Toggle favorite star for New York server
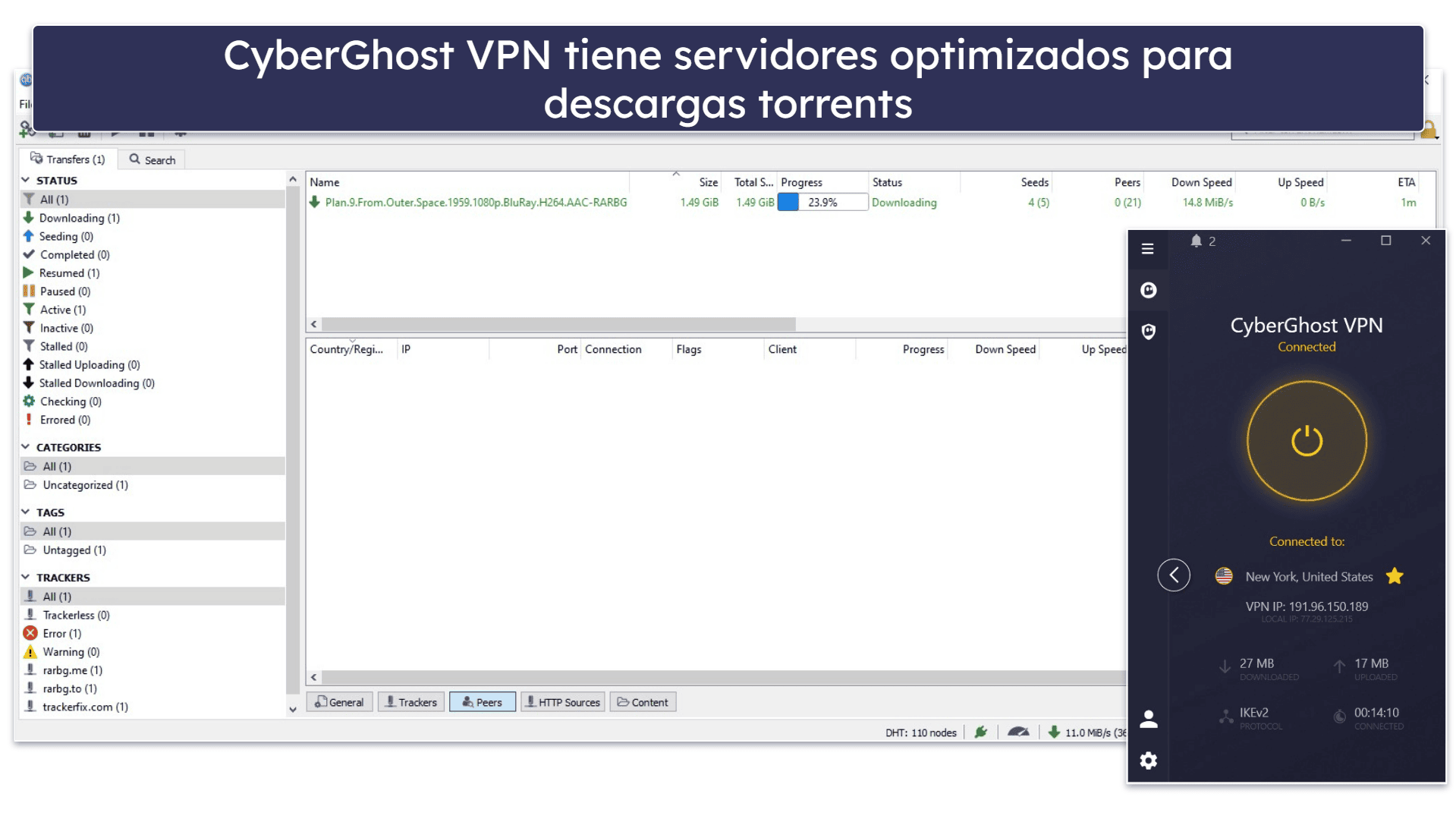Image resolution: width=1456 pixels, height=819 pixels. tap(1394, 576)
